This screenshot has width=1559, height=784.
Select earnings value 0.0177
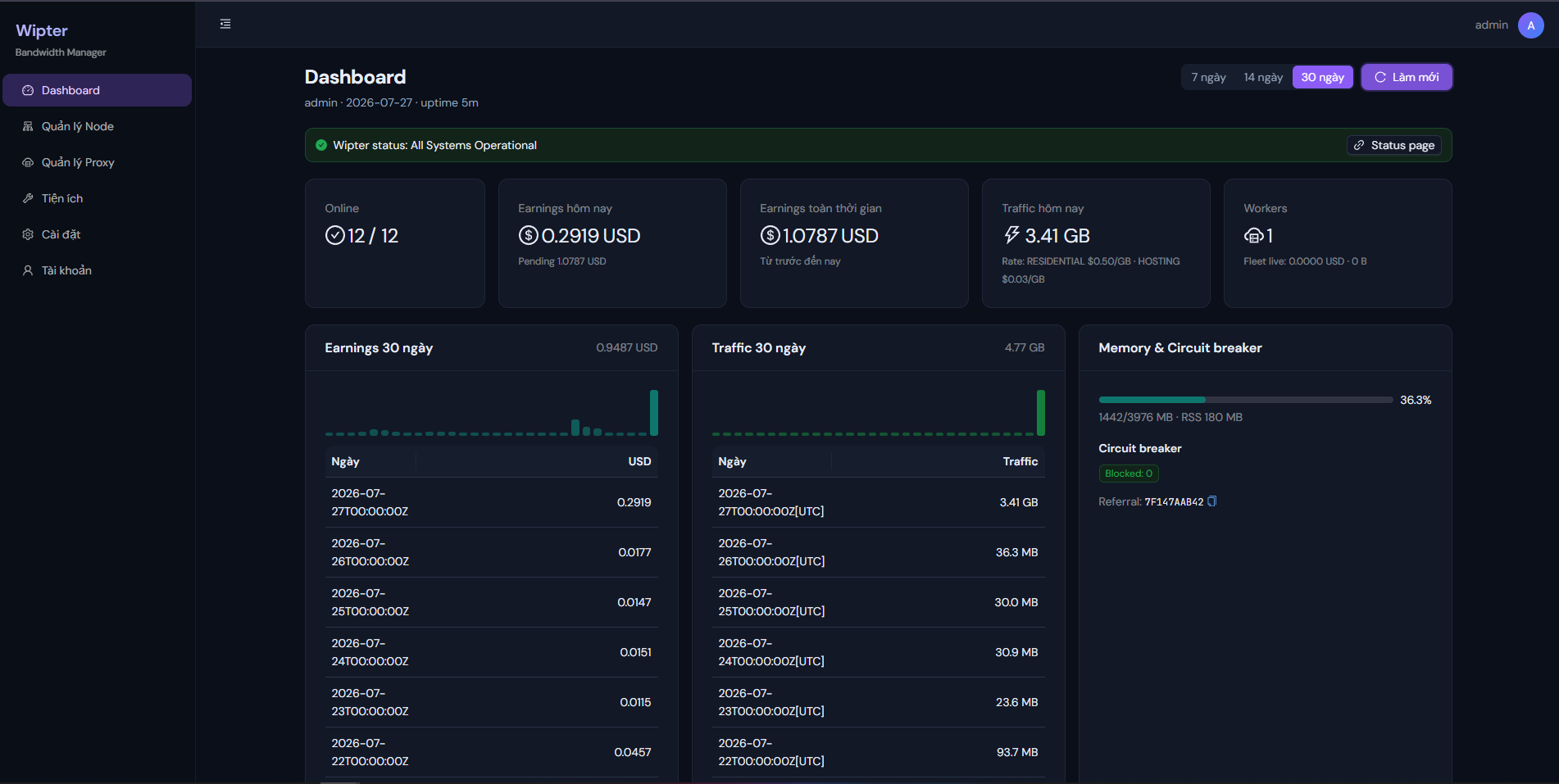coord(634,552)
